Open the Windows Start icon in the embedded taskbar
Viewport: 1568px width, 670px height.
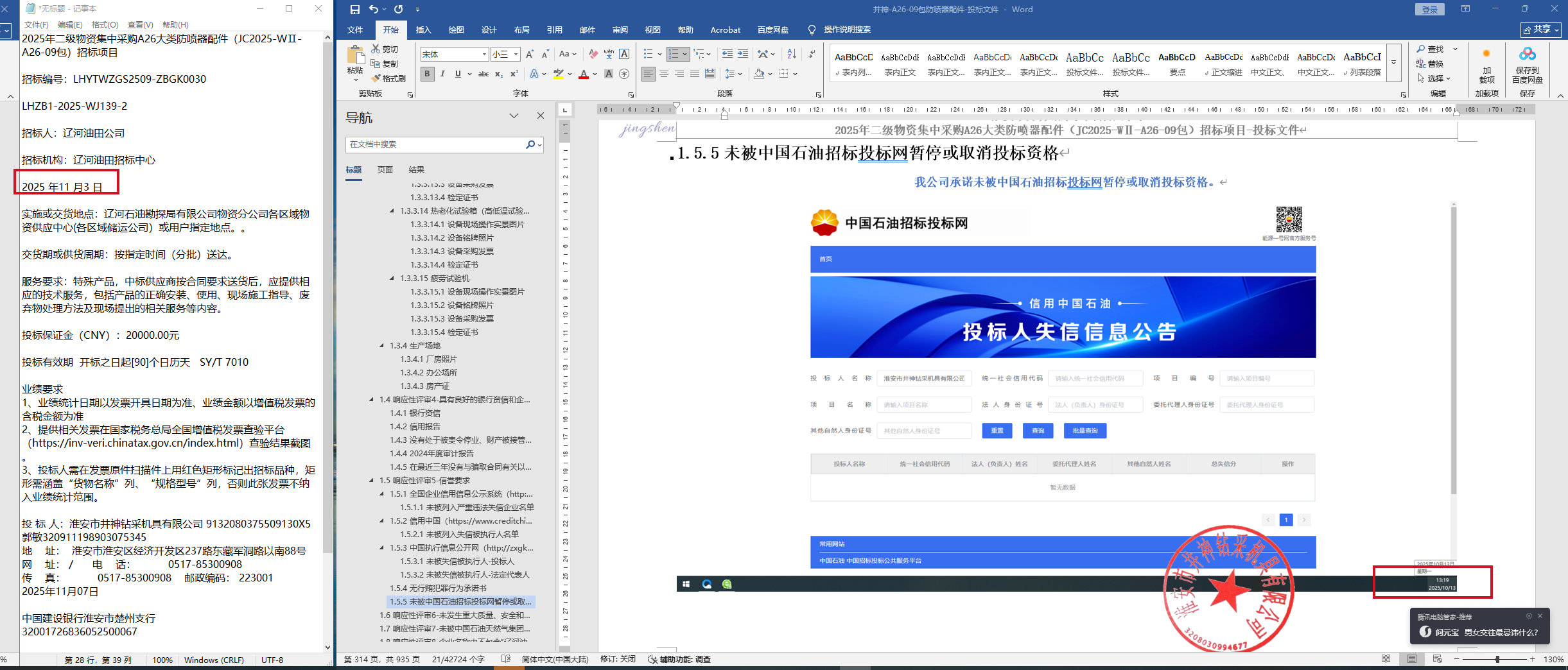(686, 584)
